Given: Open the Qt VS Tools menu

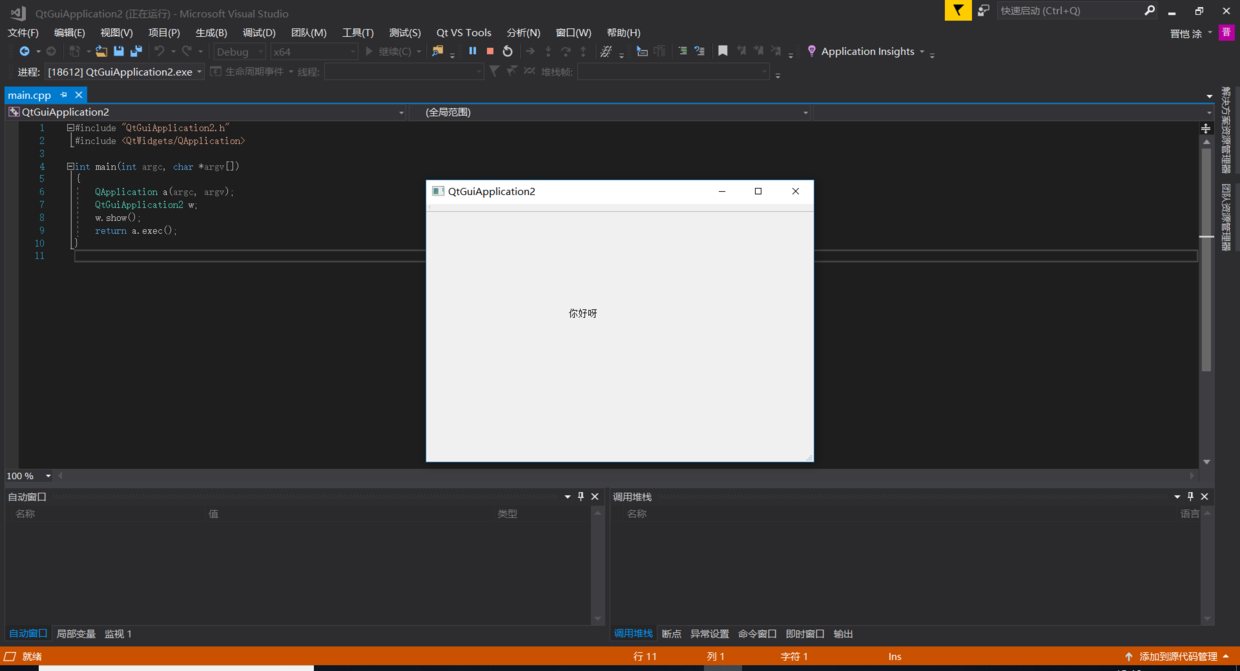Looking at the screenshot, I should click(464, 32).
